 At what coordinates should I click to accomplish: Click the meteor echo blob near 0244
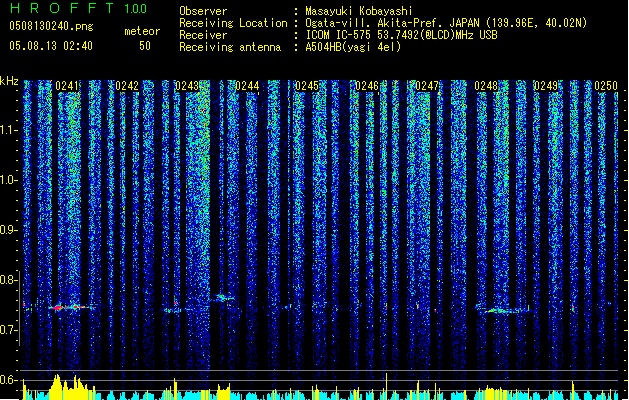(222, 298)
